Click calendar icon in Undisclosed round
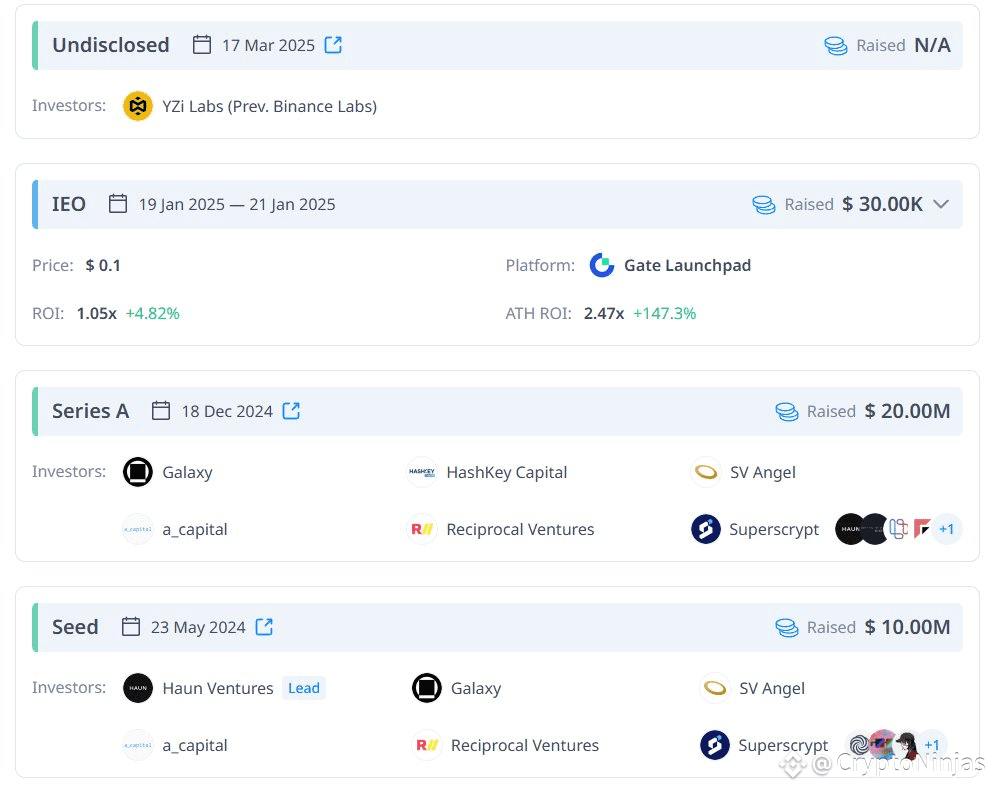 click(x=202, y=45)
